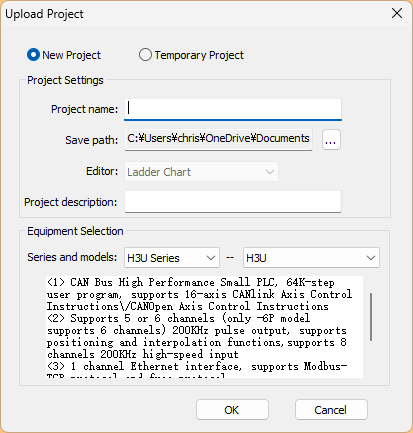This screenshot has height=433, width=413.
Task: Click the Save path text box
Action: click(218, 139)
